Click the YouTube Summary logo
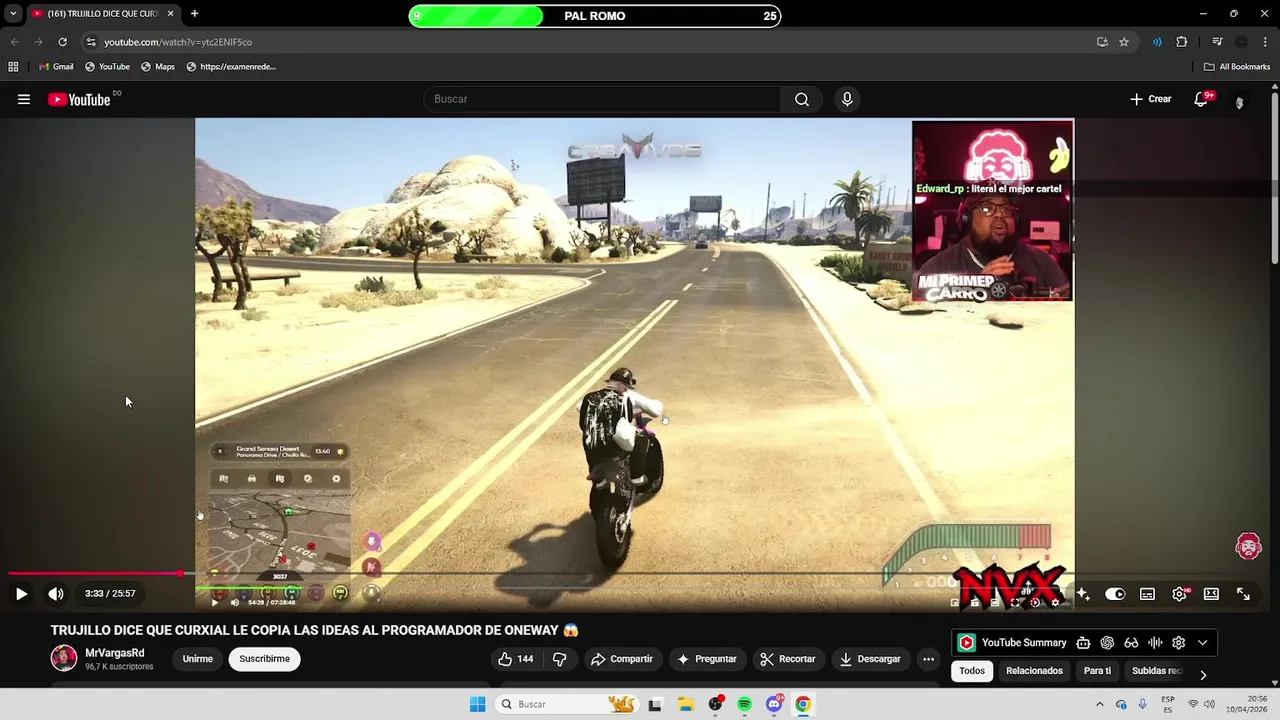Screen dimensions: 1280x720 click(966, 643)
